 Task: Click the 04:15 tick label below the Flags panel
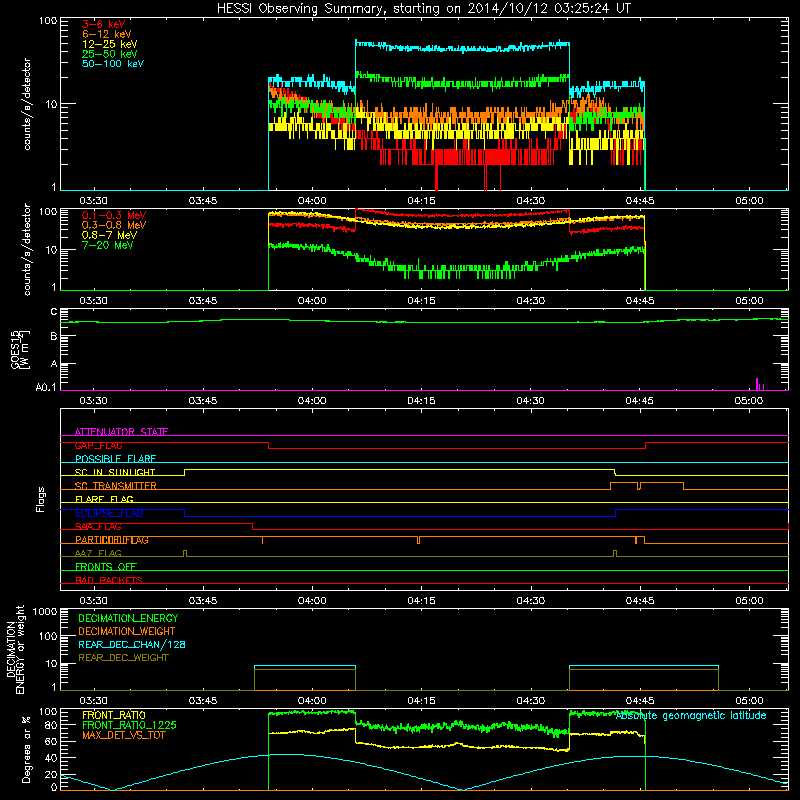point(421,601)
